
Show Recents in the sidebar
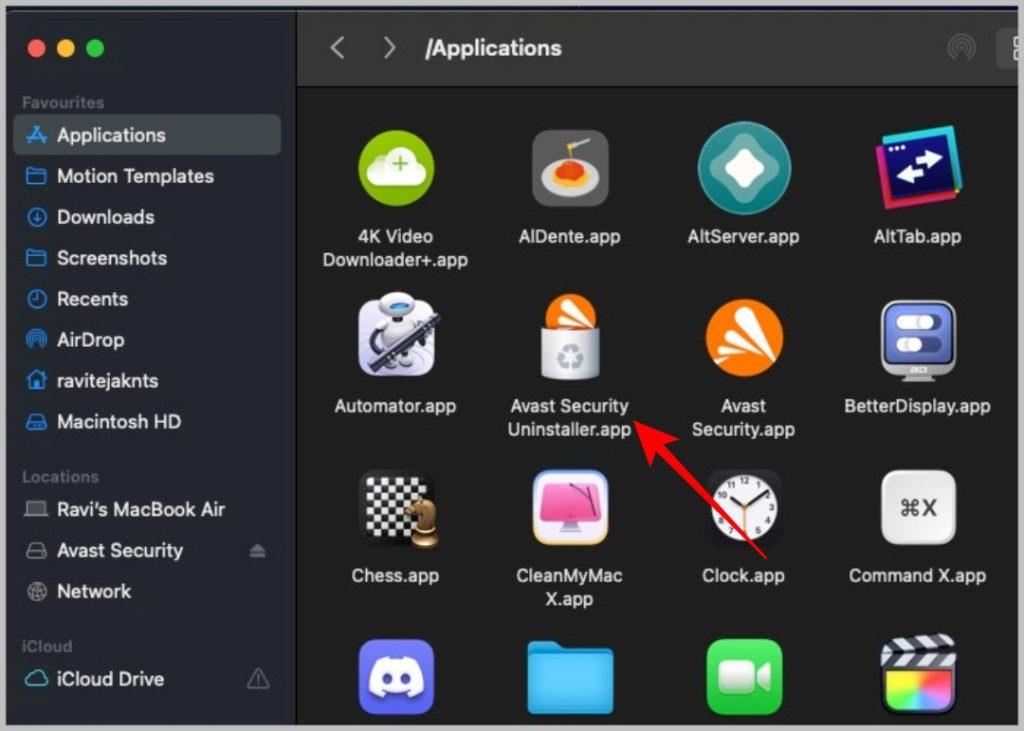click(147, 299)
